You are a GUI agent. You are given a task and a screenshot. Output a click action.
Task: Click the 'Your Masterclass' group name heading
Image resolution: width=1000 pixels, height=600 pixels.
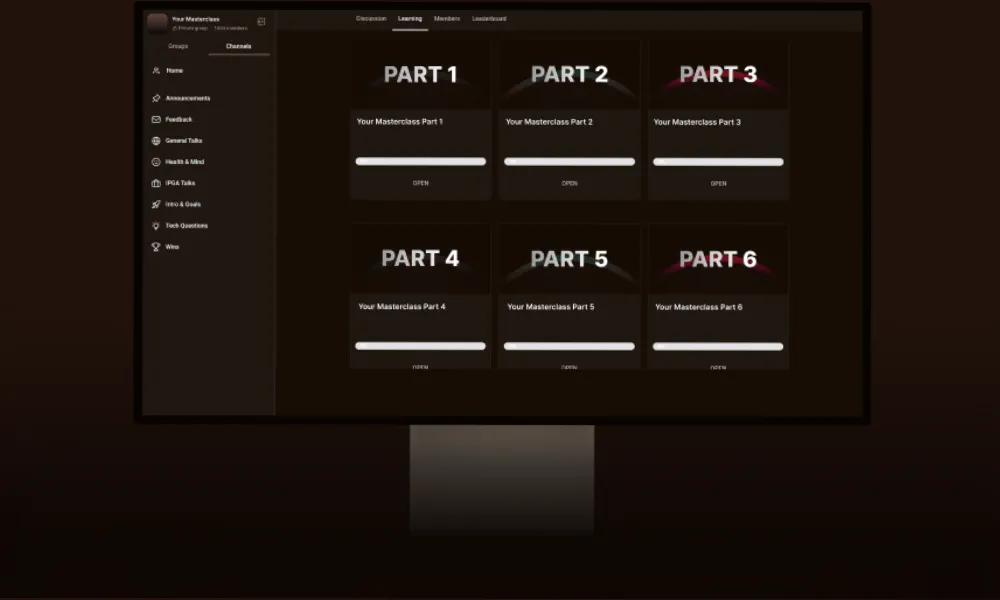[x=196, y=19]
